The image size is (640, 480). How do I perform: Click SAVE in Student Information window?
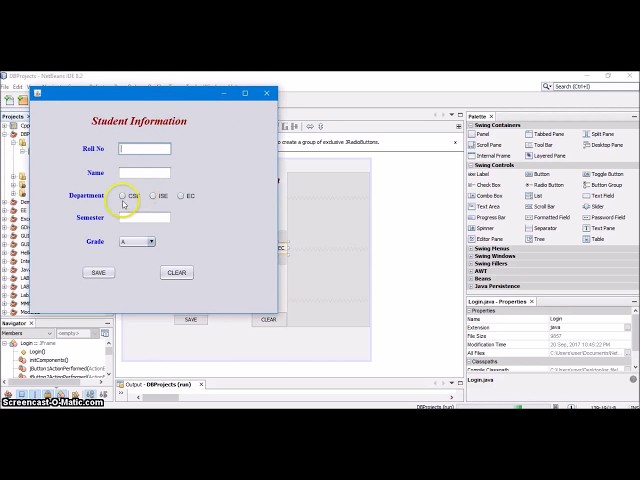tap(99, 273)
